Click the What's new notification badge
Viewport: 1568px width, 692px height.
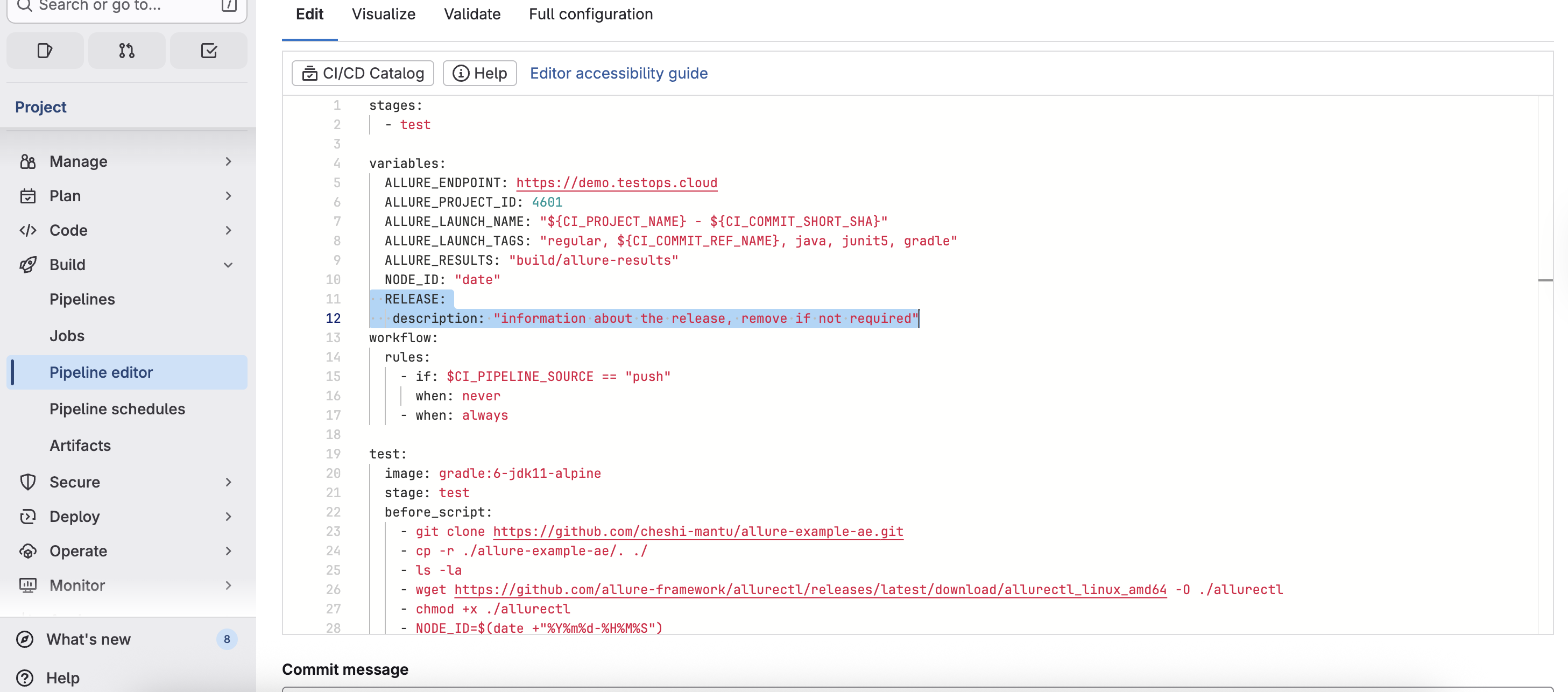click(227, 639)
